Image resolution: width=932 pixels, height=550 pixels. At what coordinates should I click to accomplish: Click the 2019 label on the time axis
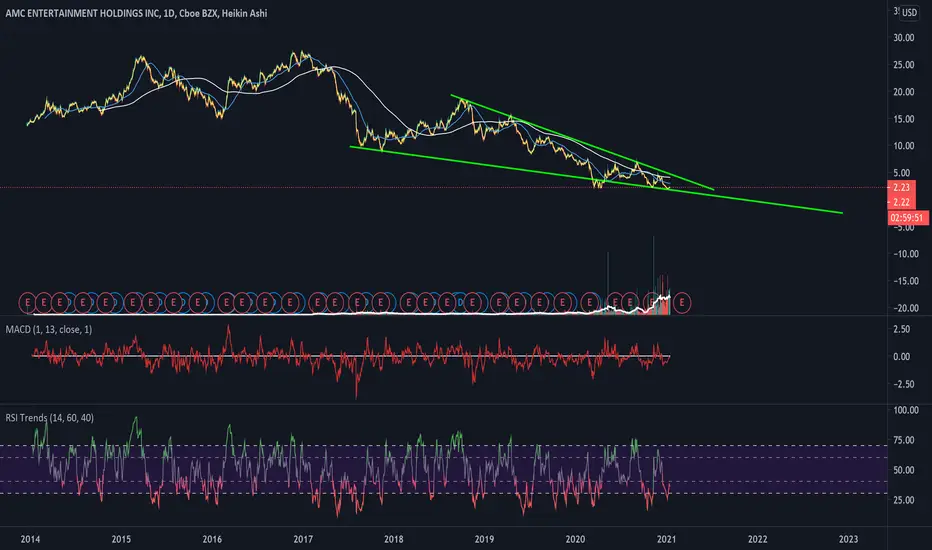[484, 539]
